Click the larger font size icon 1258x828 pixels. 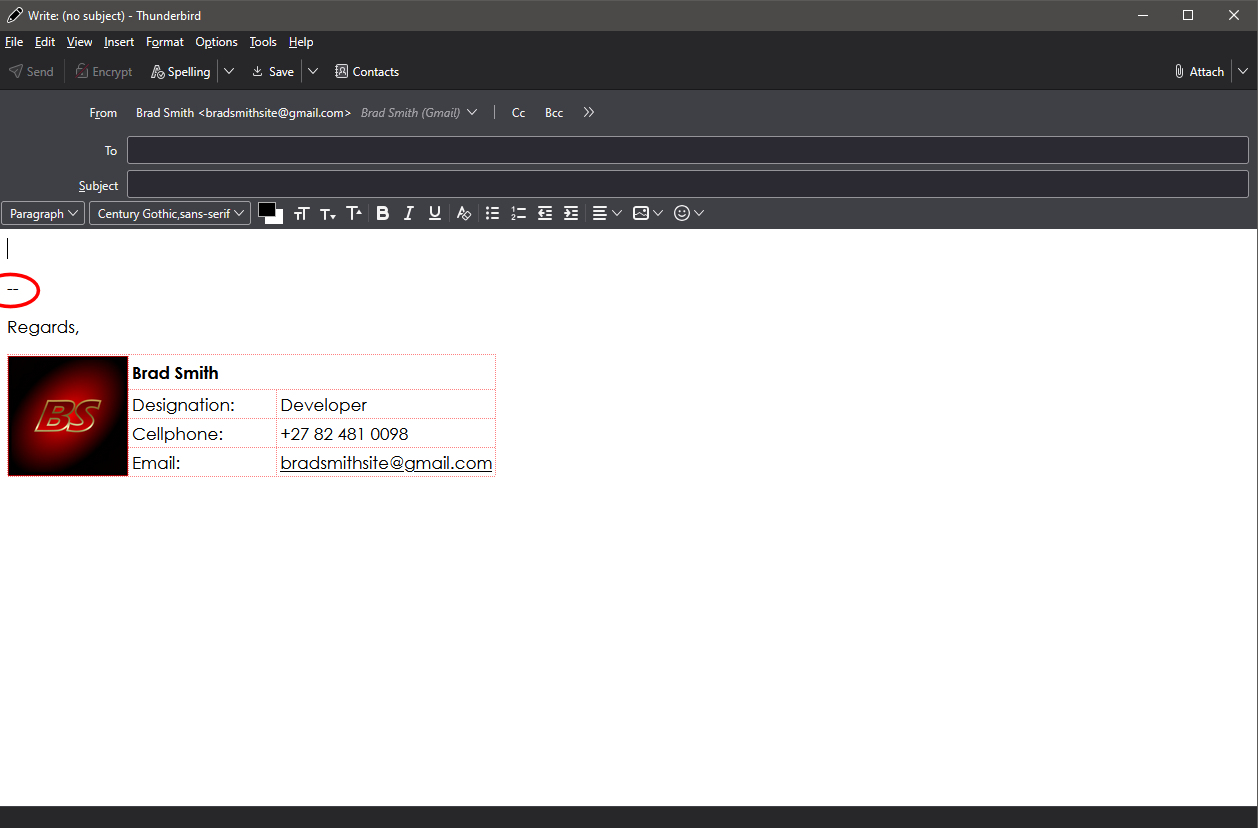[354, 213]
